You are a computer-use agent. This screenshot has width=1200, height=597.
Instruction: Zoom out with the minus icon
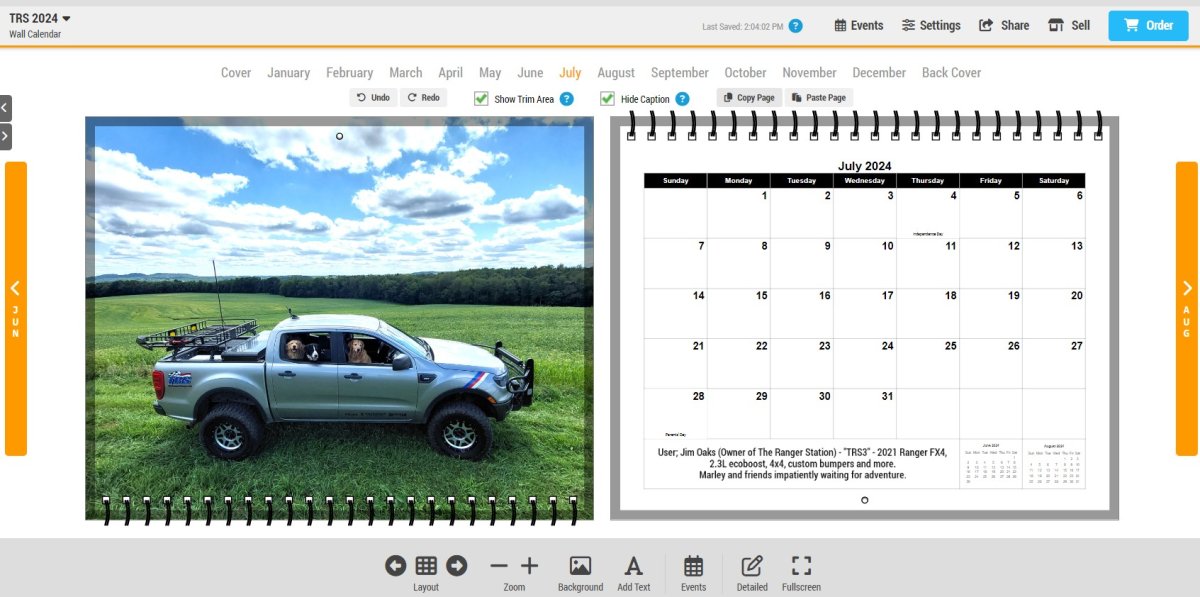click(x=499, y=566)
